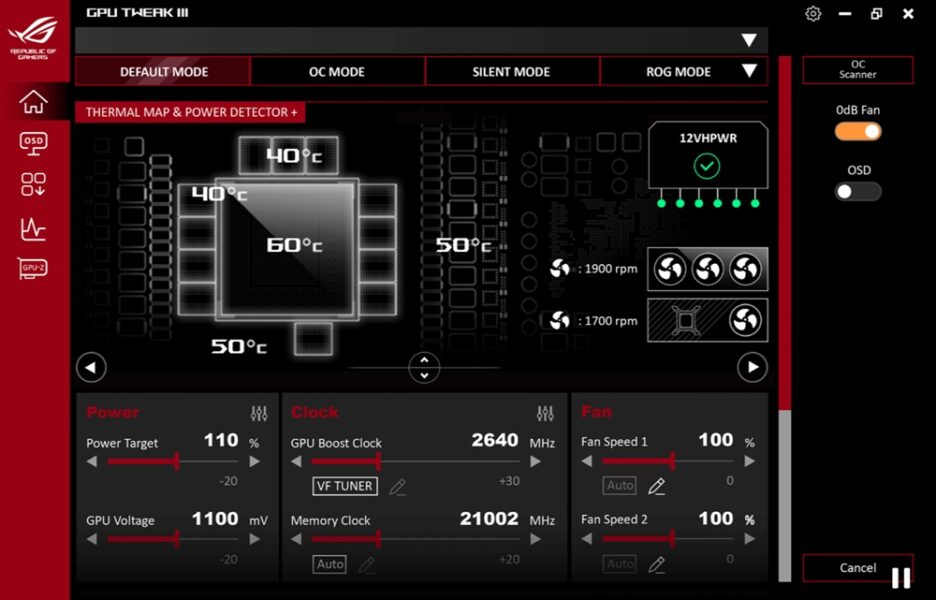Select the Home icon in the sidebar
This screenshot has height=600, width=936.
coord(34,101)
